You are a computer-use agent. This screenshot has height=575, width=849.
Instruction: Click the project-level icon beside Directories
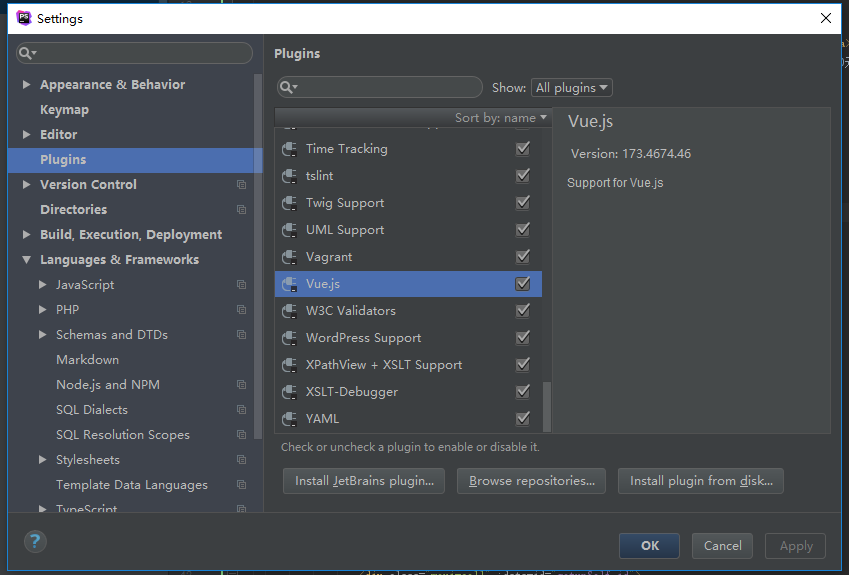point(241,210)
